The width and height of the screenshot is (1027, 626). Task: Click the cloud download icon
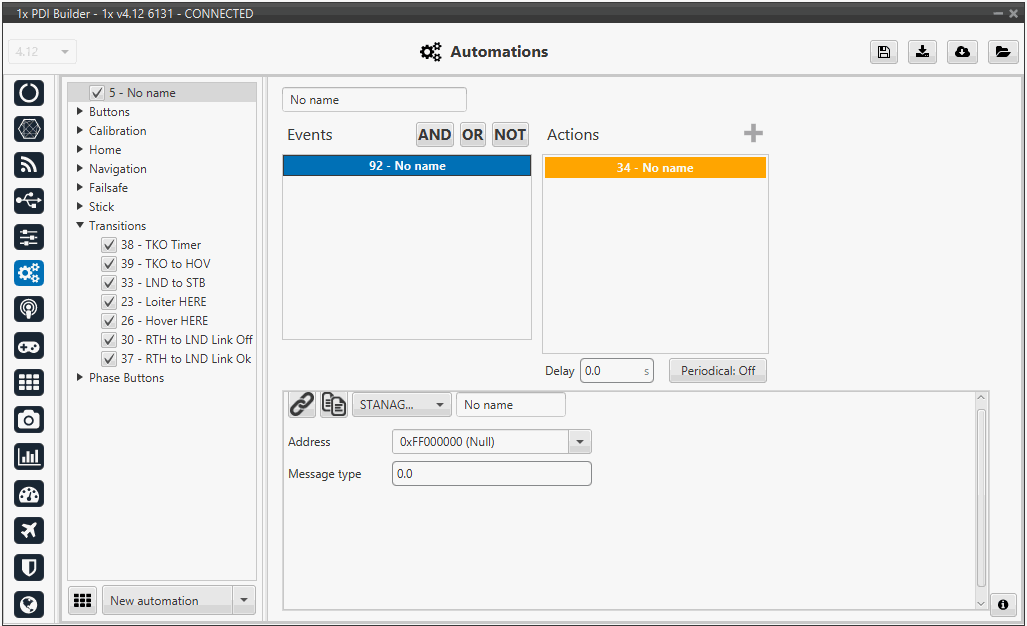coord(962,53)
